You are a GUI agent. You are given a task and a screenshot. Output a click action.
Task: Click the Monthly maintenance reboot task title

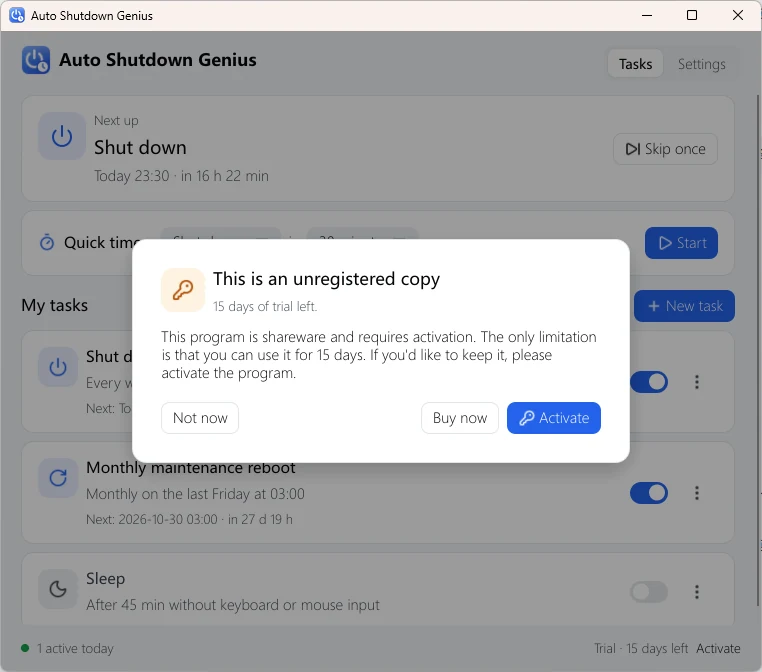(x=190, y=467)
